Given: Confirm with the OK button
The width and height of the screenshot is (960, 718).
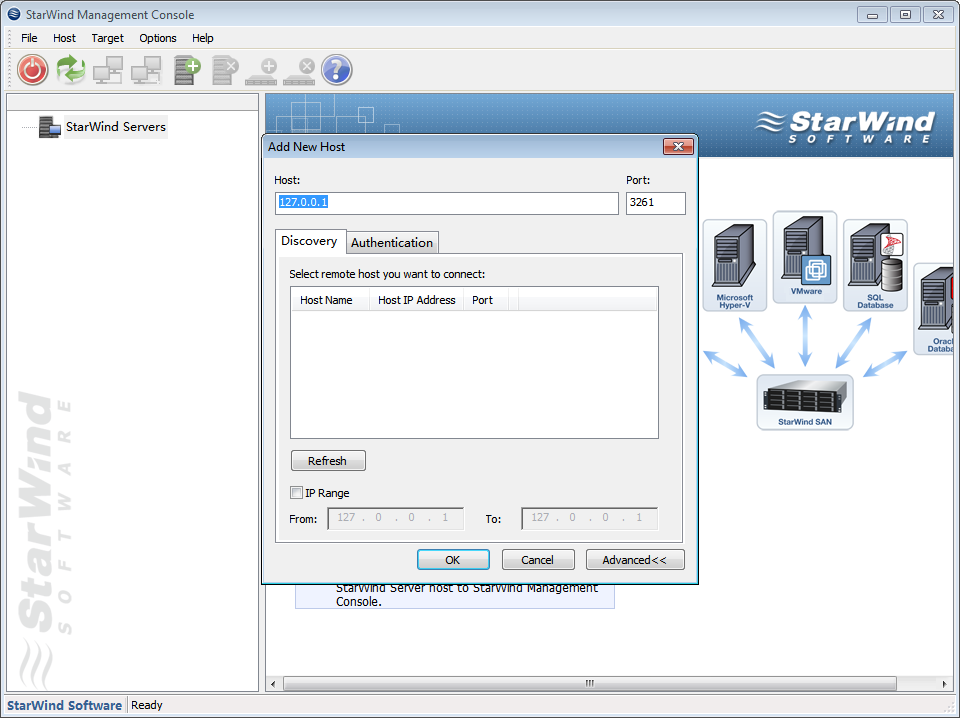Looking at the screenshot, I should tap(453, 559).
